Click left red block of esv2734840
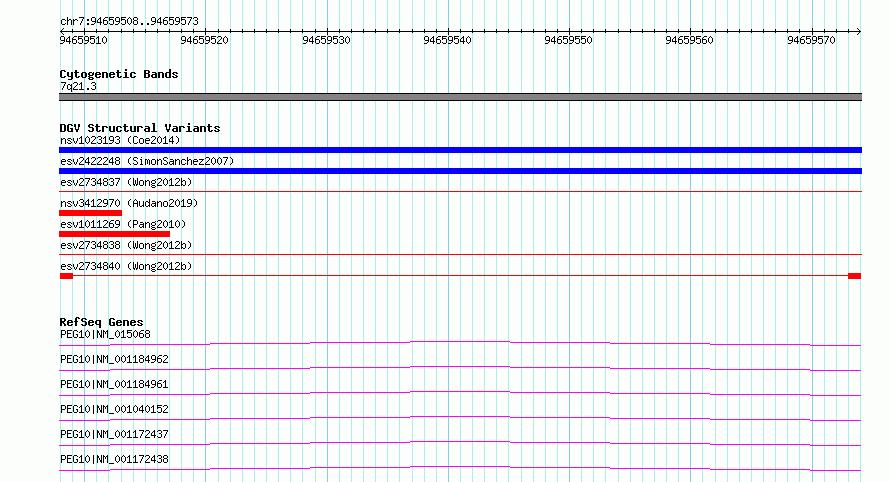This screenshot has width=890, height=482. [x=66, y=276]
